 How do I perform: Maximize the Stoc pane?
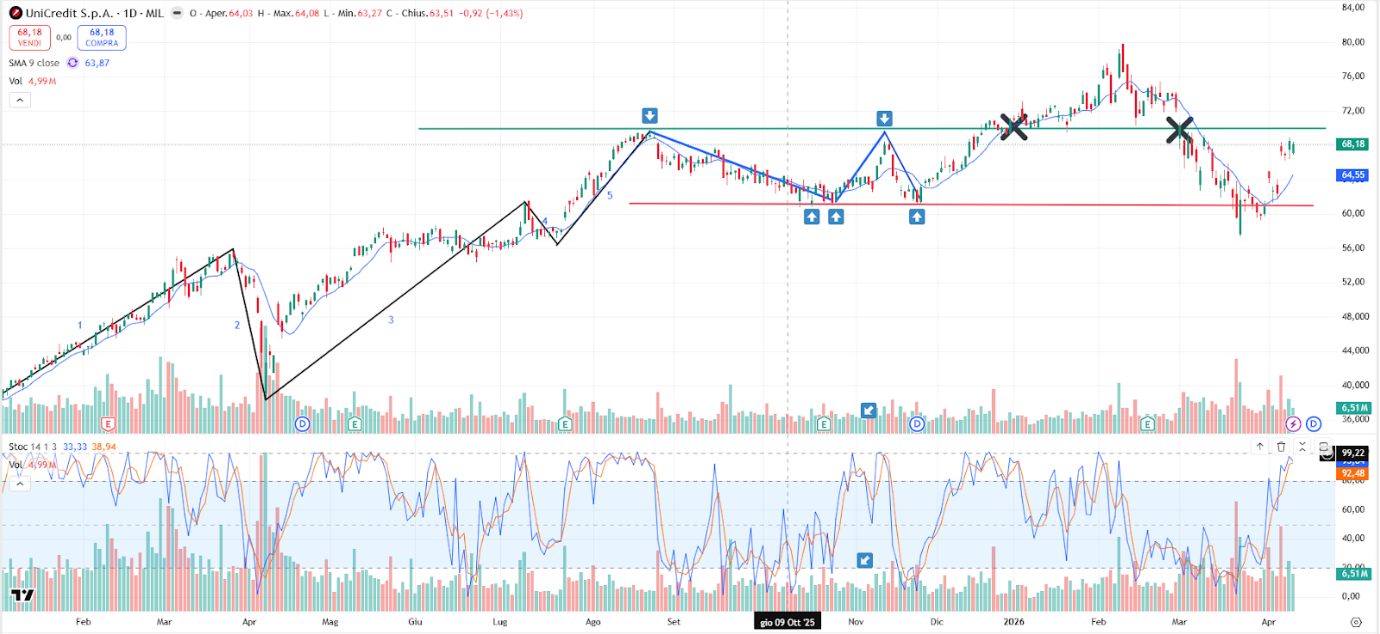point(1323,447)
